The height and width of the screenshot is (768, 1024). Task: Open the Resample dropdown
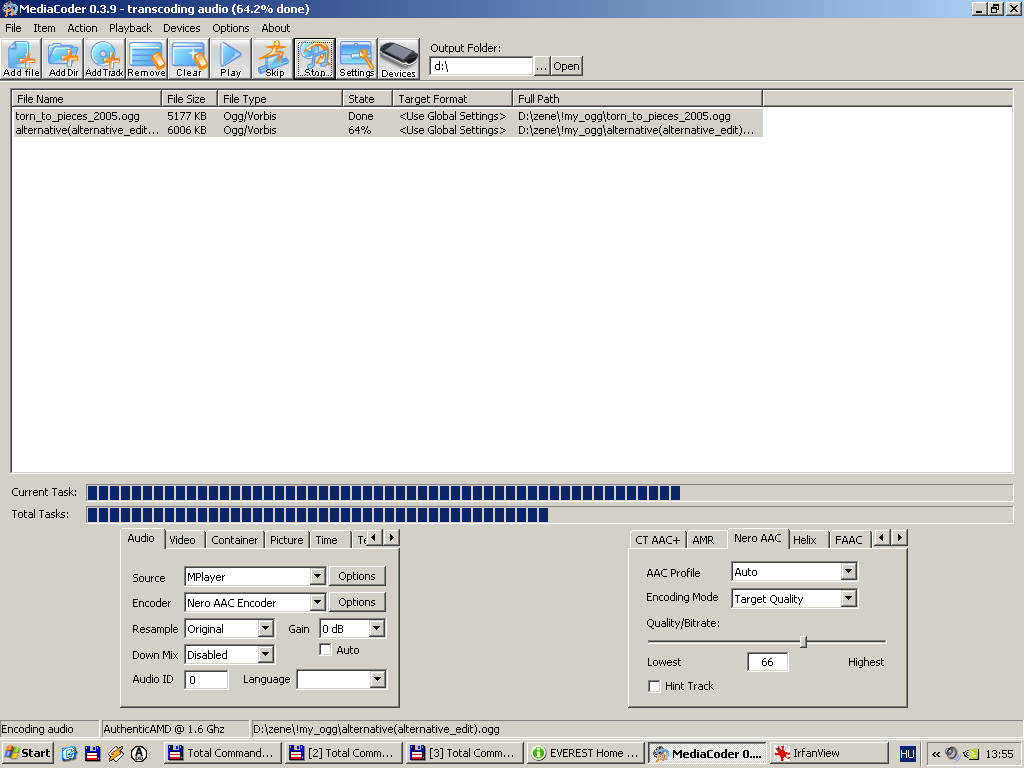pos(265,629)
